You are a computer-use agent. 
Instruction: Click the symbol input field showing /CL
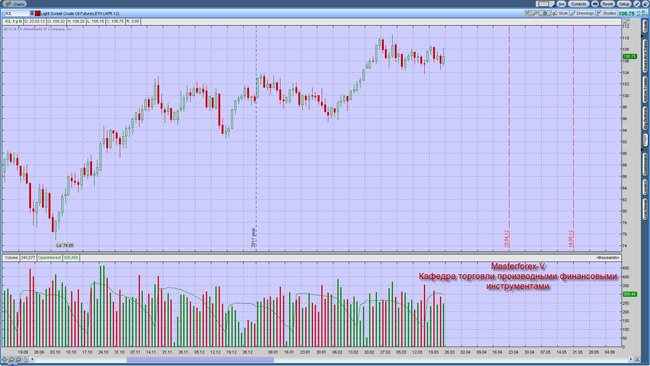click(x=17, y=14)
